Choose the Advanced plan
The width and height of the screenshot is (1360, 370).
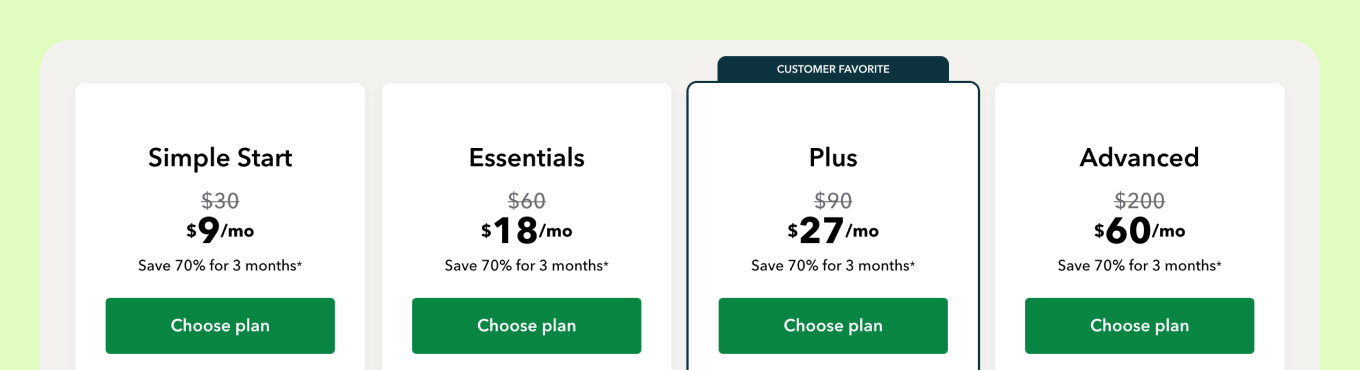1139,326
